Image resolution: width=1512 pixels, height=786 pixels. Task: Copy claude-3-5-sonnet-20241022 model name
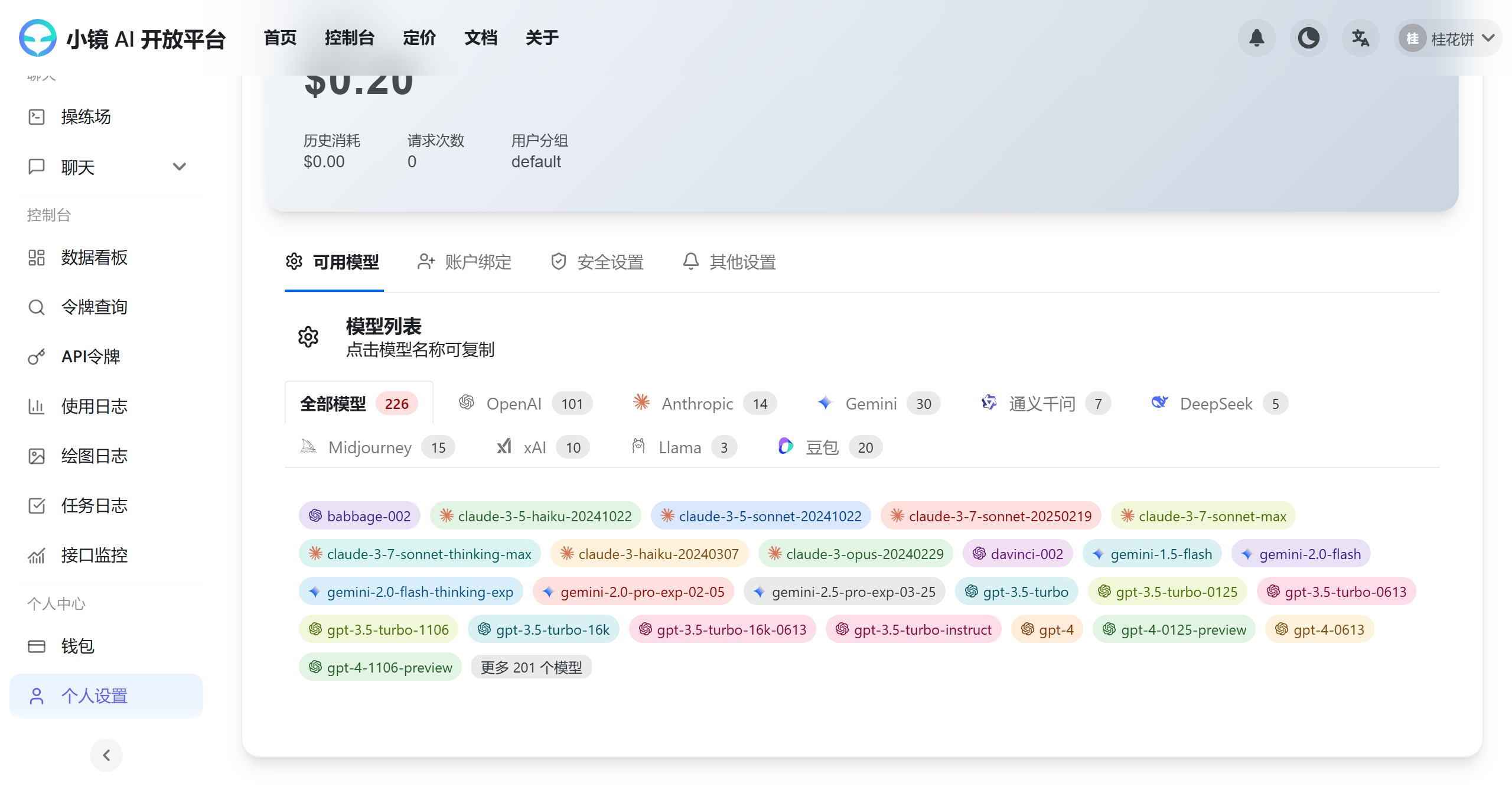tap(761, 516)
